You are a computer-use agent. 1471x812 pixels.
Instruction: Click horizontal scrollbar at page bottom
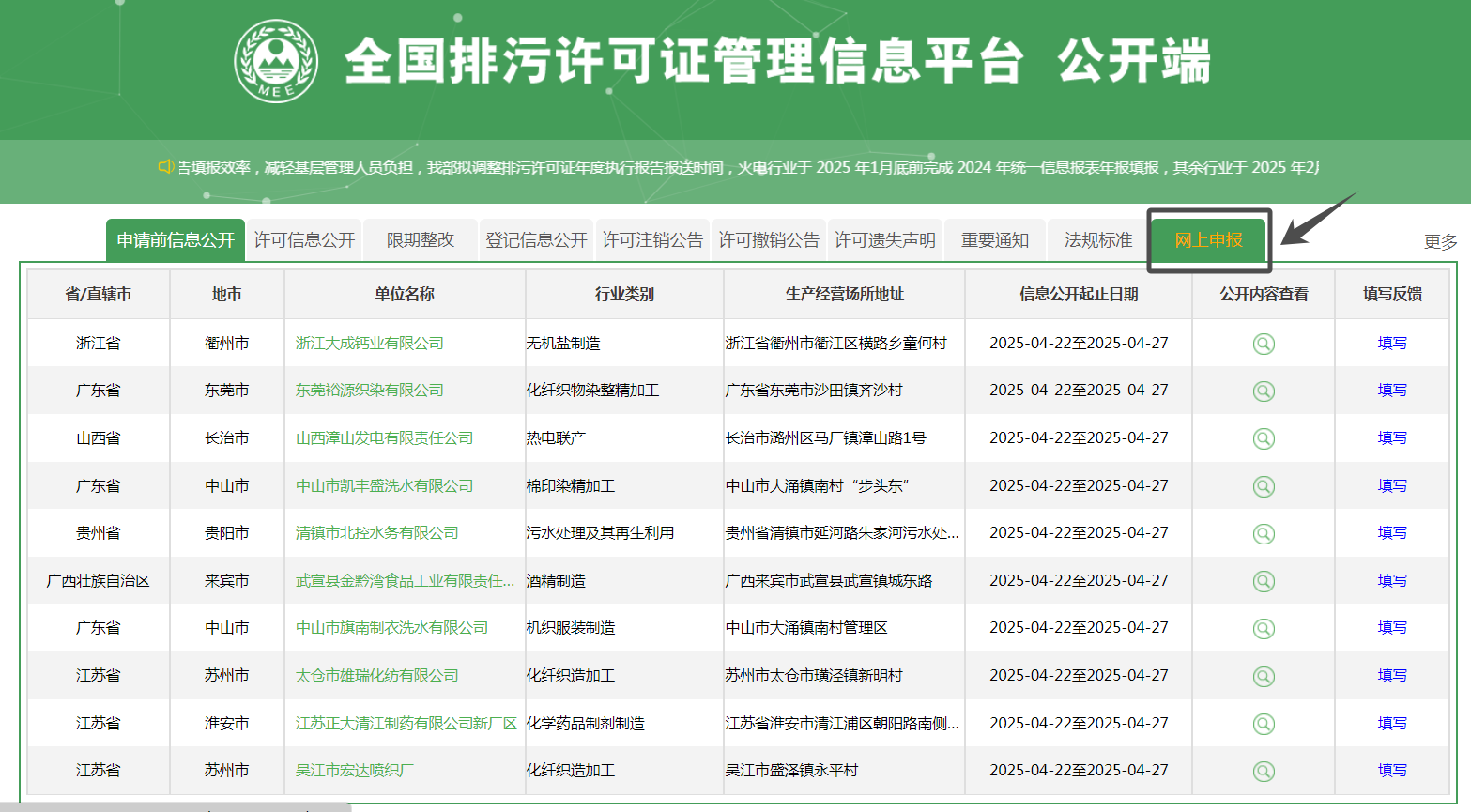[x=176, y=806]
